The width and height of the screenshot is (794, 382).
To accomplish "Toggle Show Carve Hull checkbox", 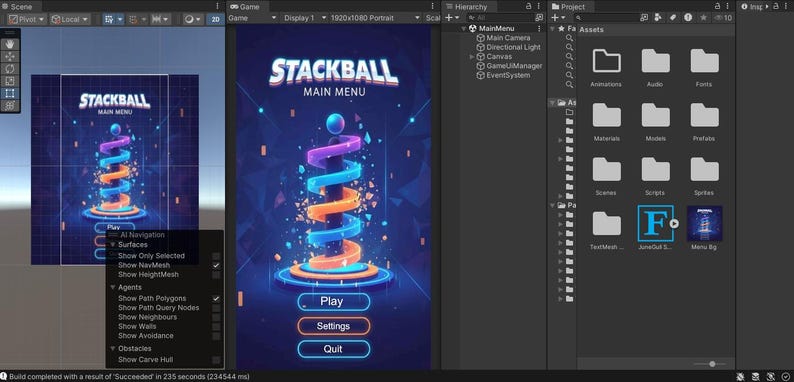I will 216,360.
